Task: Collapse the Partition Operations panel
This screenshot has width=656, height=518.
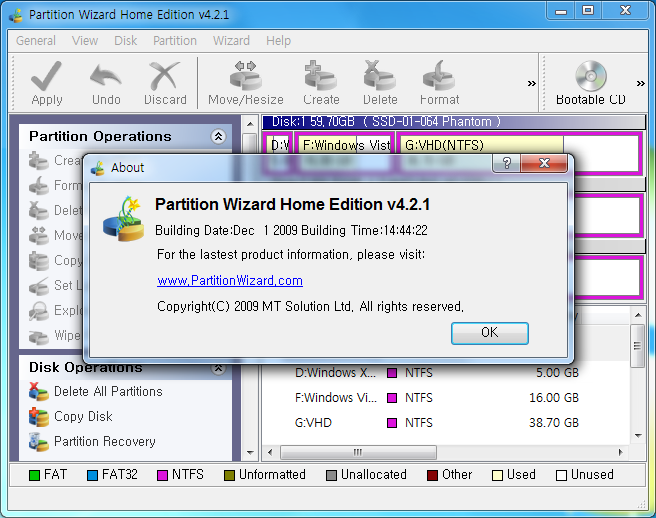Action: (218, 136)
